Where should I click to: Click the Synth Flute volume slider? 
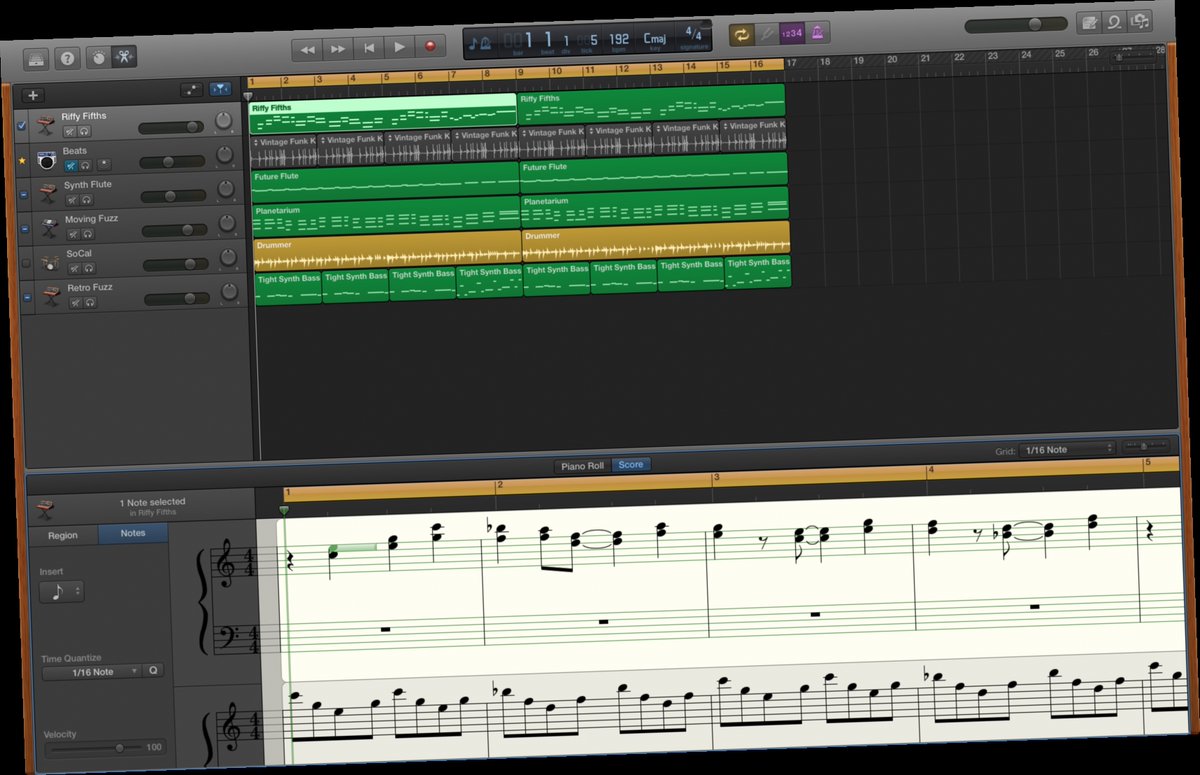(x=172, y=196)
